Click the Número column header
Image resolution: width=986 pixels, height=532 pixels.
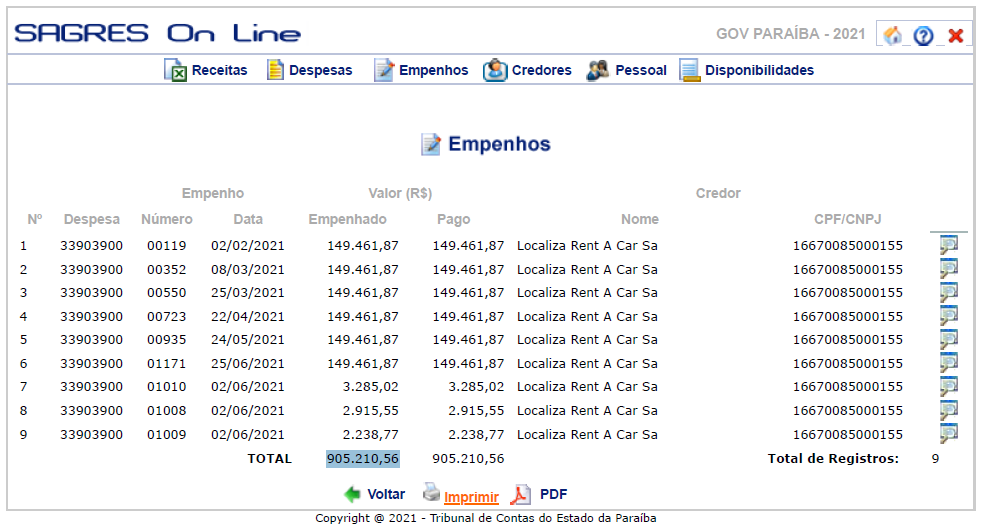[167, 219]
